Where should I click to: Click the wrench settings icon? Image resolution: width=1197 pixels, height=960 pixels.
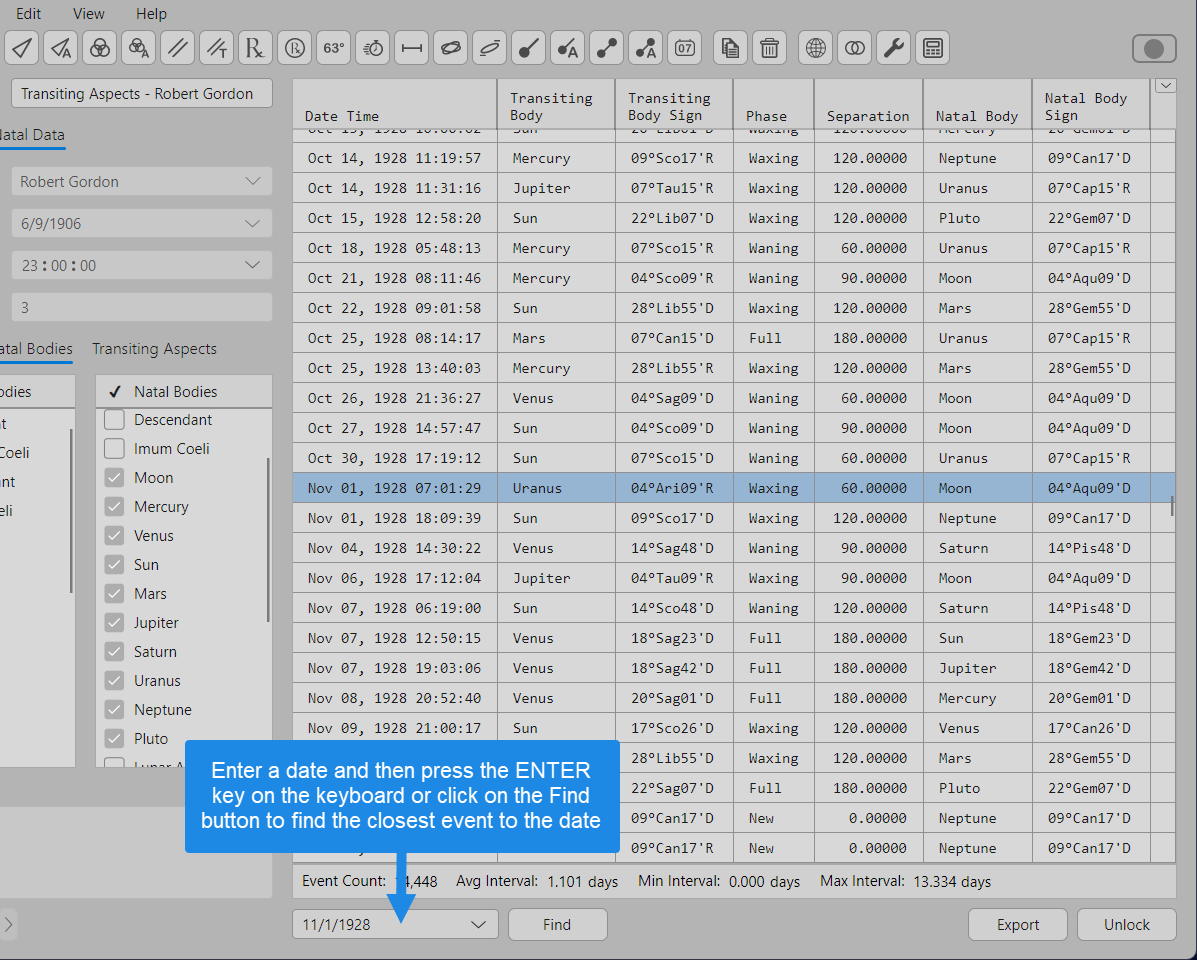click(x=893, y=47)
